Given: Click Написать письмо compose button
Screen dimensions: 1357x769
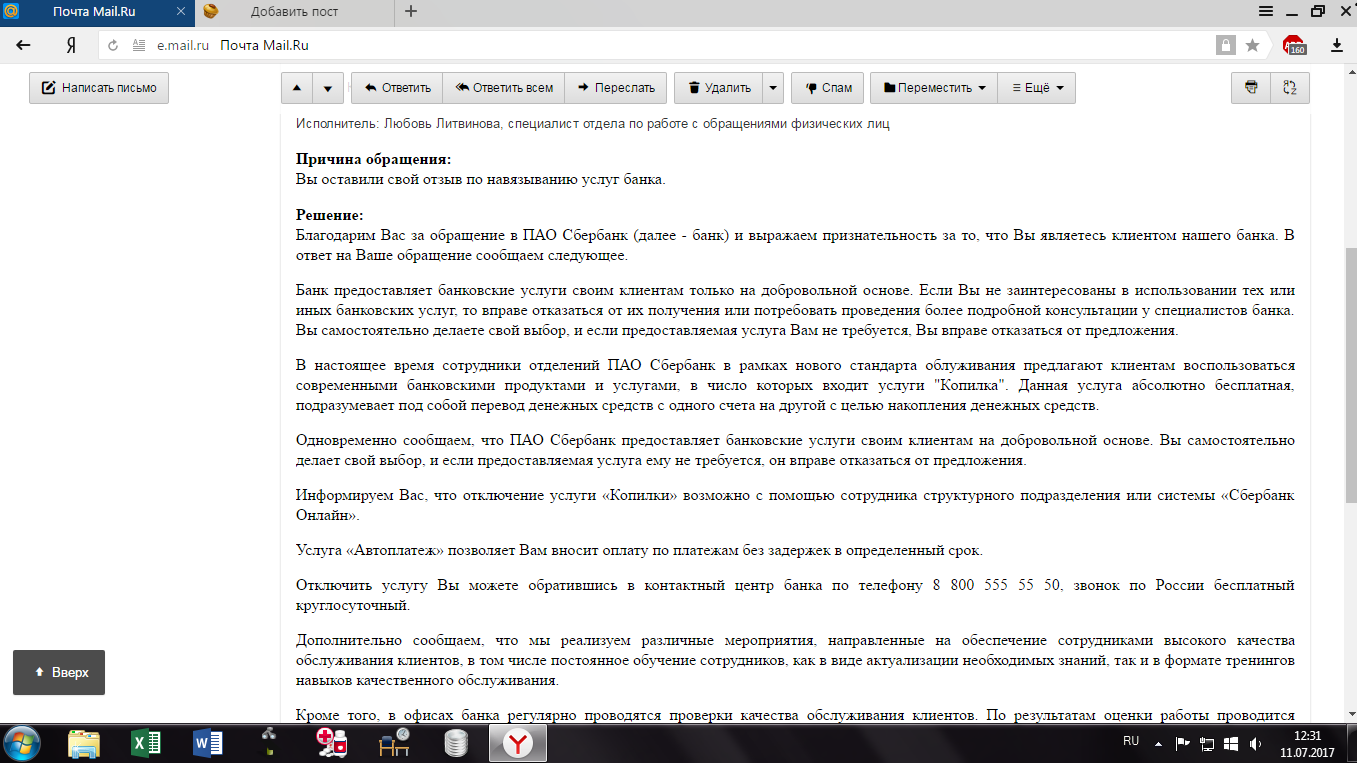Looking at the screenshot, I should (x=99, y=88).
